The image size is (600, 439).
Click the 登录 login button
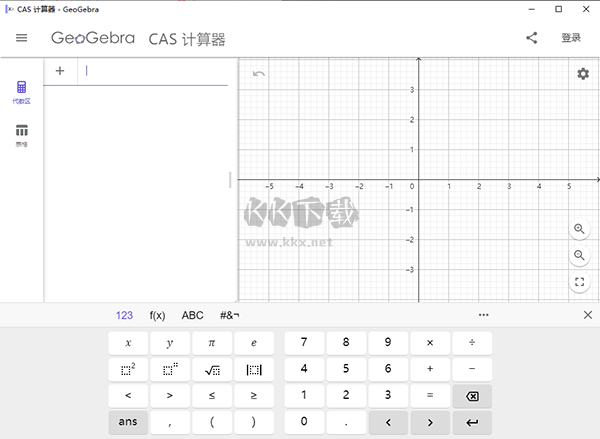pos(571,39)
